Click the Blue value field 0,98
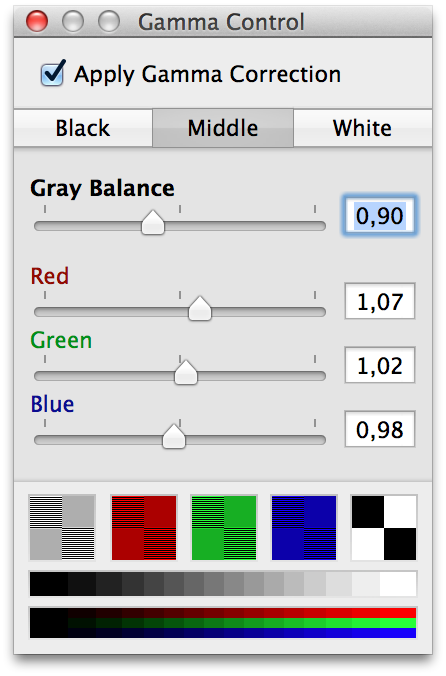 coord(380,429)
